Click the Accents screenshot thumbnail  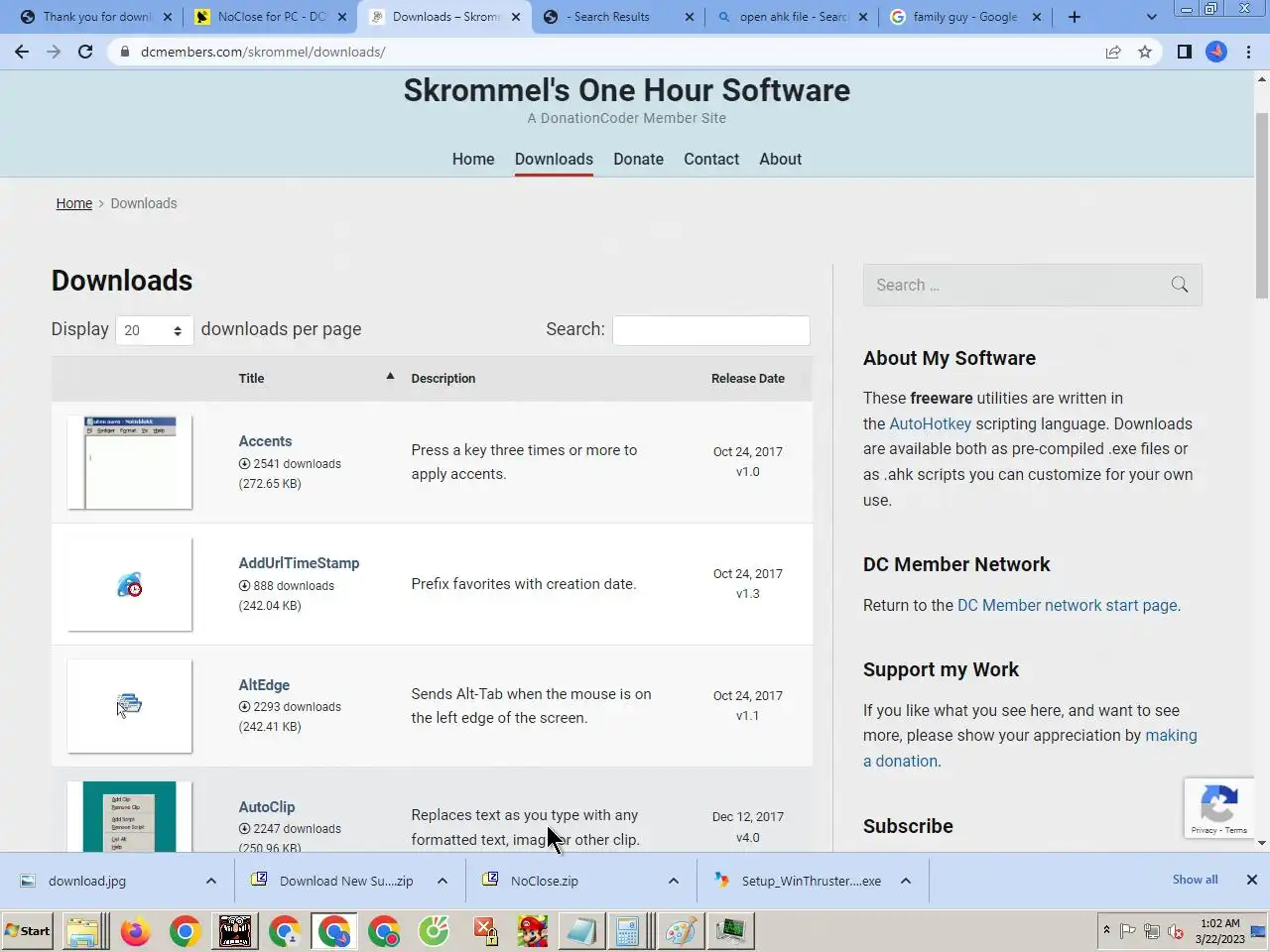130,462
